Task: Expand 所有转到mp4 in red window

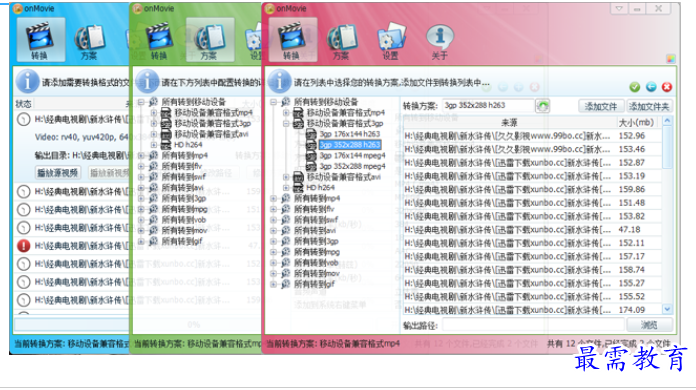Action: coord(274,198)
